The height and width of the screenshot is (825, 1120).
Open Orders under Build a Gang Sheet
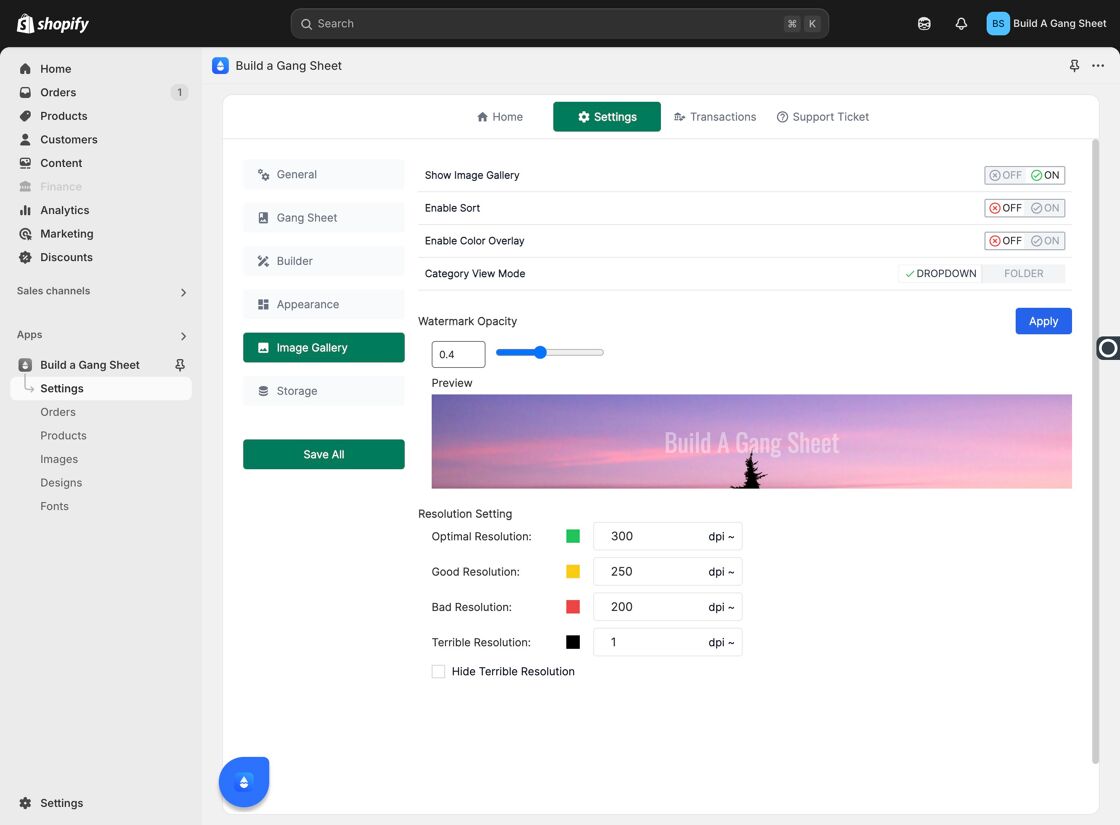(58, 412)
